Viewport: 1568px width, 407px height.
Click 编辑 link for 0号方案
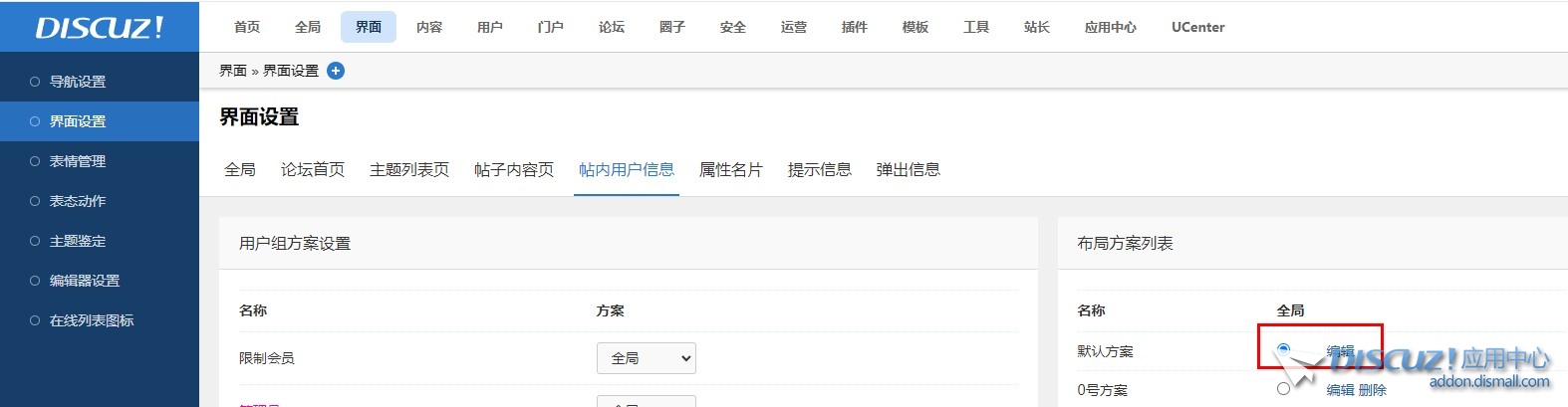coord(1340,390)
